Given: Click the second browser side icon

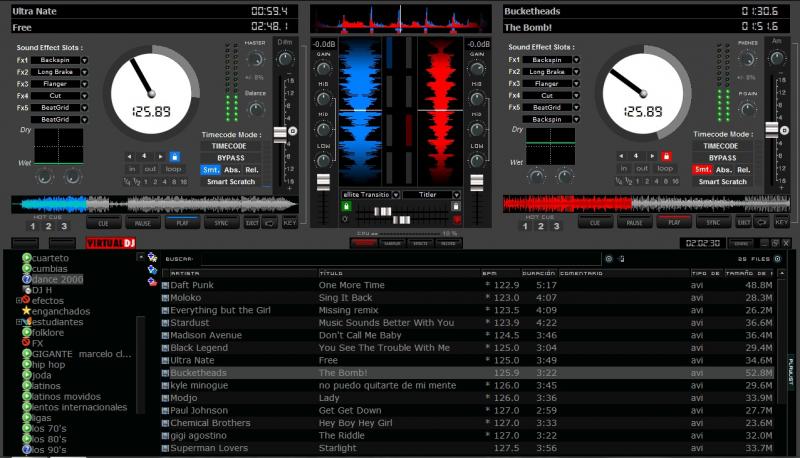Looking at the screenshot, I should point(152,269).
